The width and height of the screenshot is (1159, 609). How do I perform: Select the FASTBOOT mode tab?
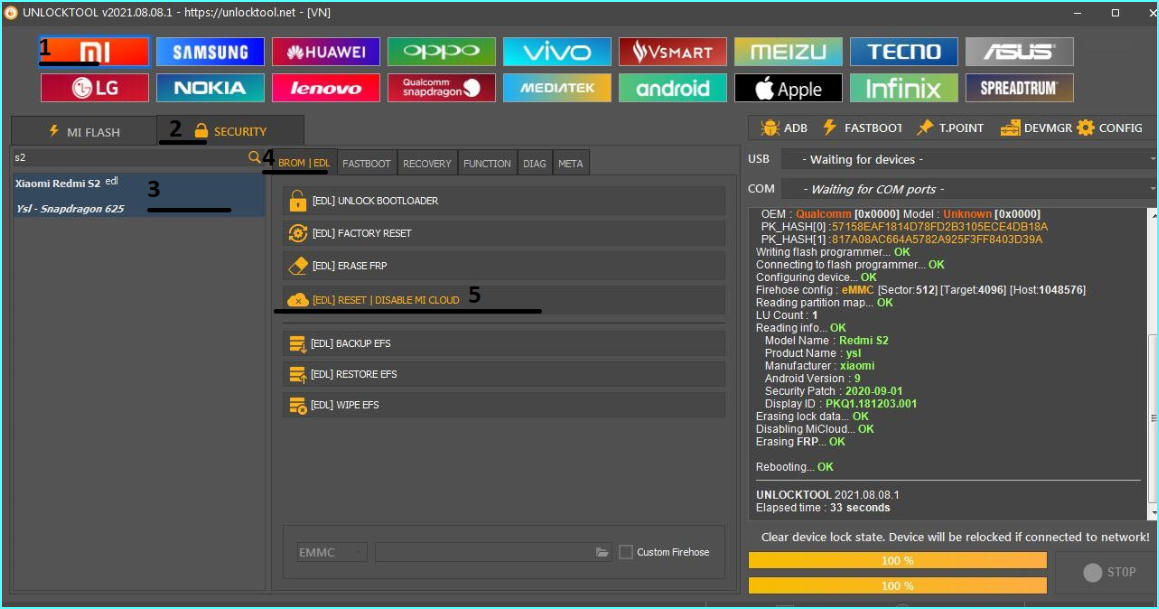(366, 163)
